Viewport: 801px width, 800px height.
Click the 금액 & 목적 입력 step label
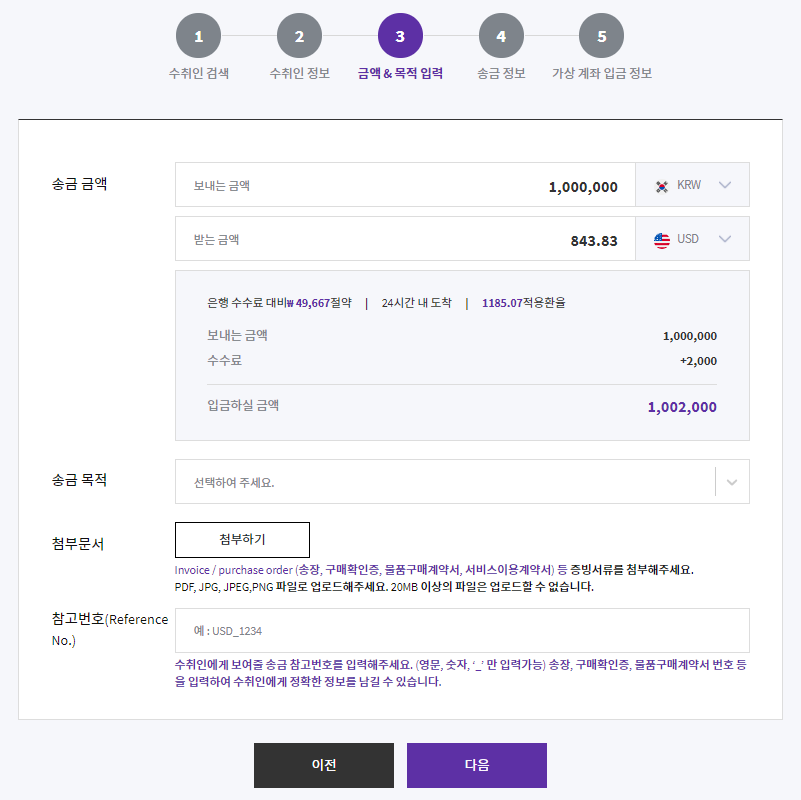pyautogui.click(x=400, y=74)
